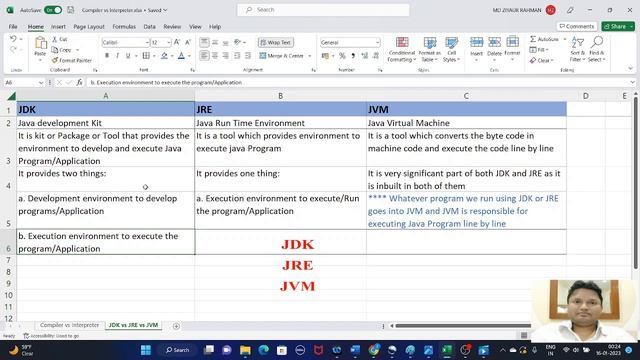640x360 pixels.
Task: Select Top Align icon
Action: coord(204,42)
